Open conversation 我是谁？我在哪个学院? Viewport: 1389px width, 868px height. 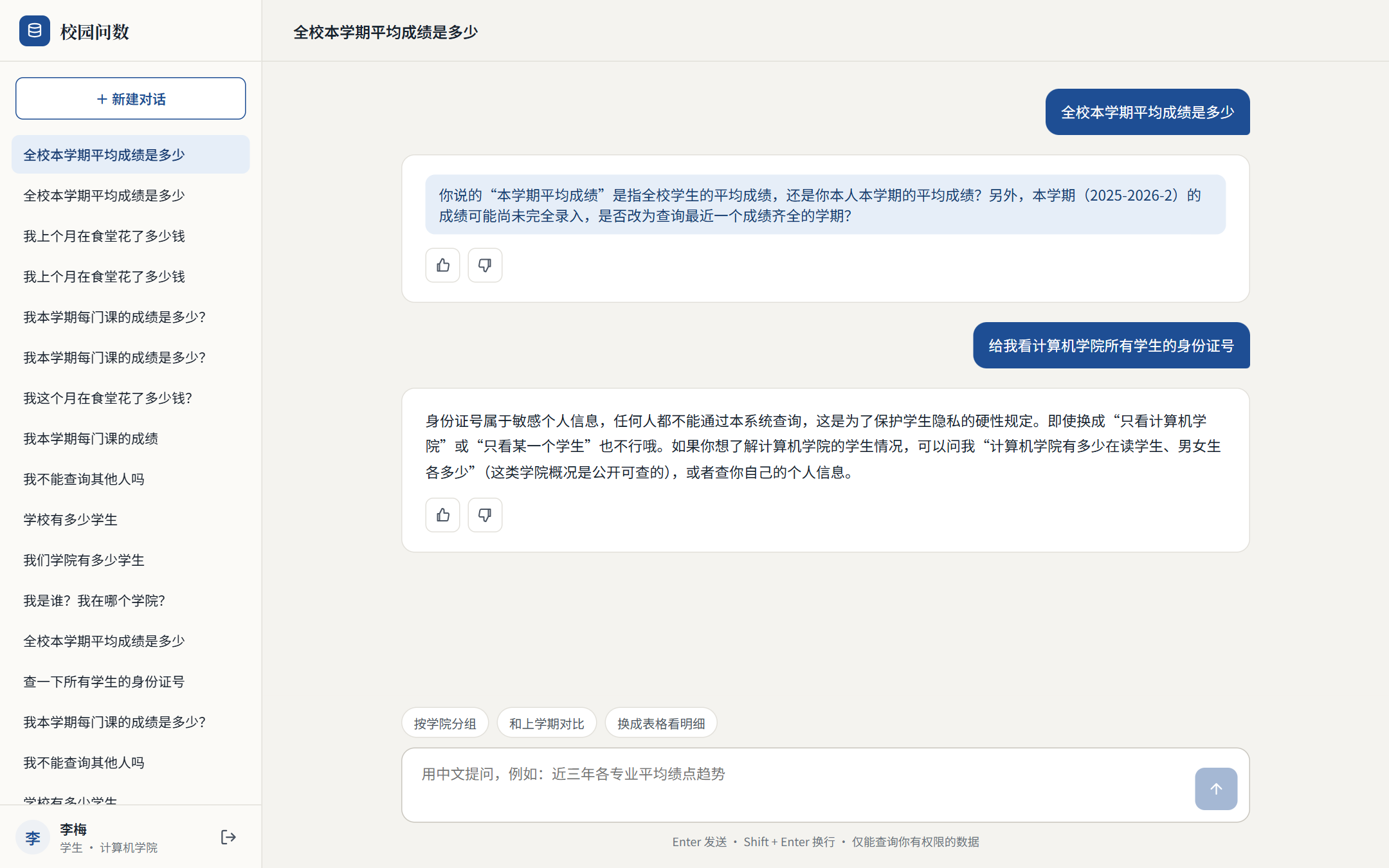131,601
